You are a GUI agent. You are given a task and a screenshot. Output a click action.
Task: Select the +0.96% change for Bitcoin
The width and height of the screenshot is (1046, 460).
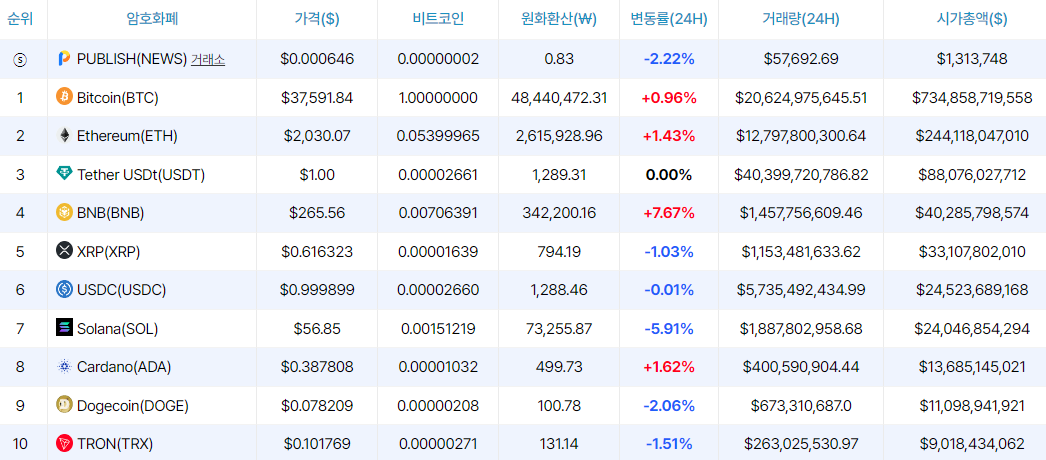668,98
